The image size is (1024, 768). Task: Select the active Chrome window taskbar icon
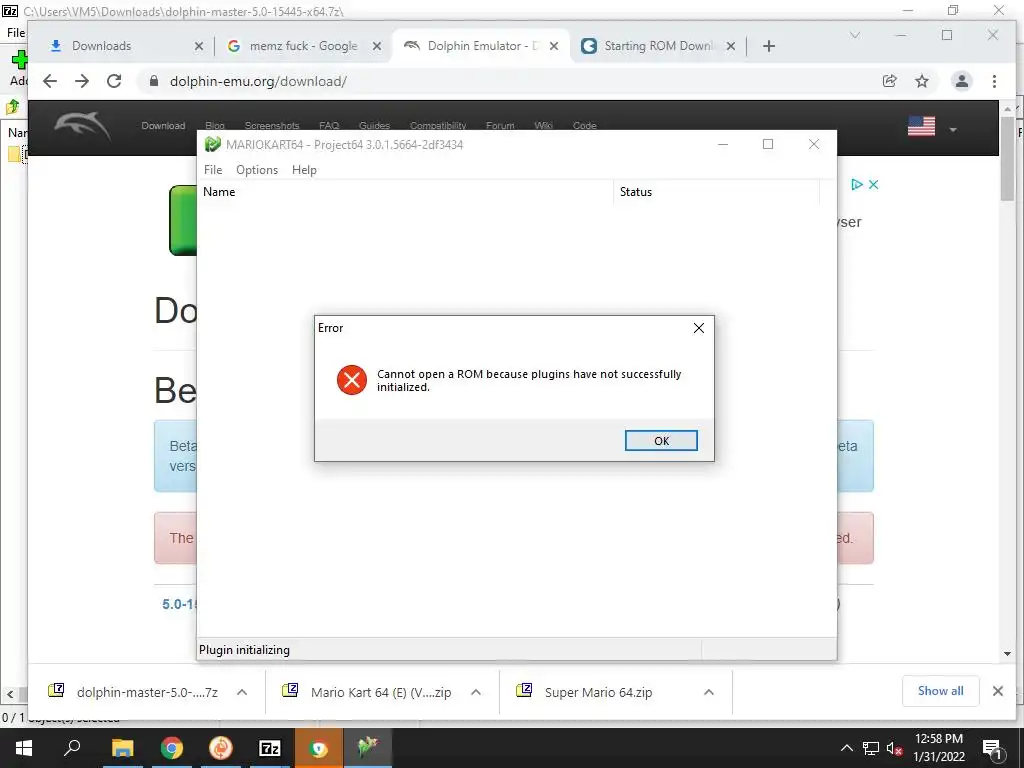319,748
